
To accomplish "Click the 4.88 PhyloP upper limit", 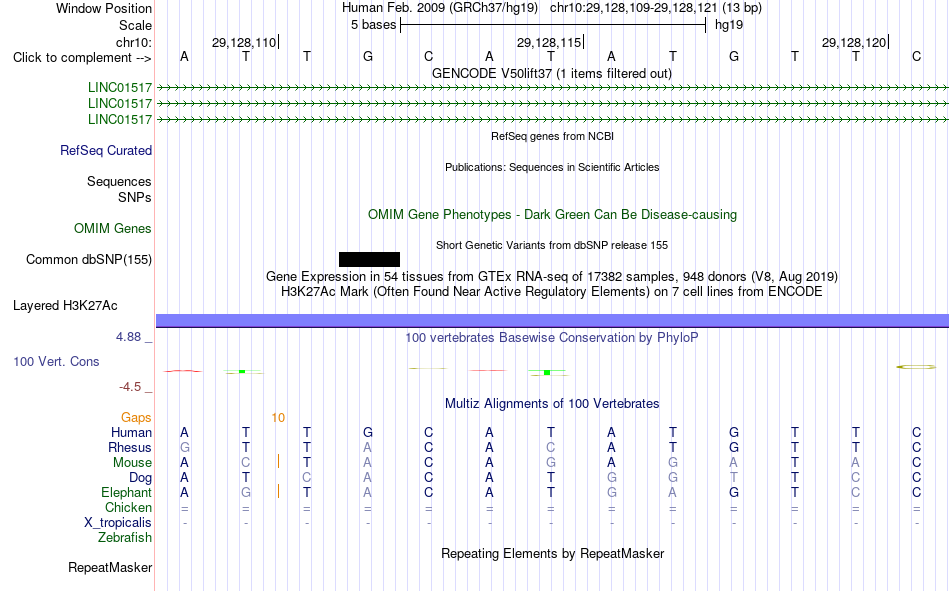I will click(x=128, y=336).
